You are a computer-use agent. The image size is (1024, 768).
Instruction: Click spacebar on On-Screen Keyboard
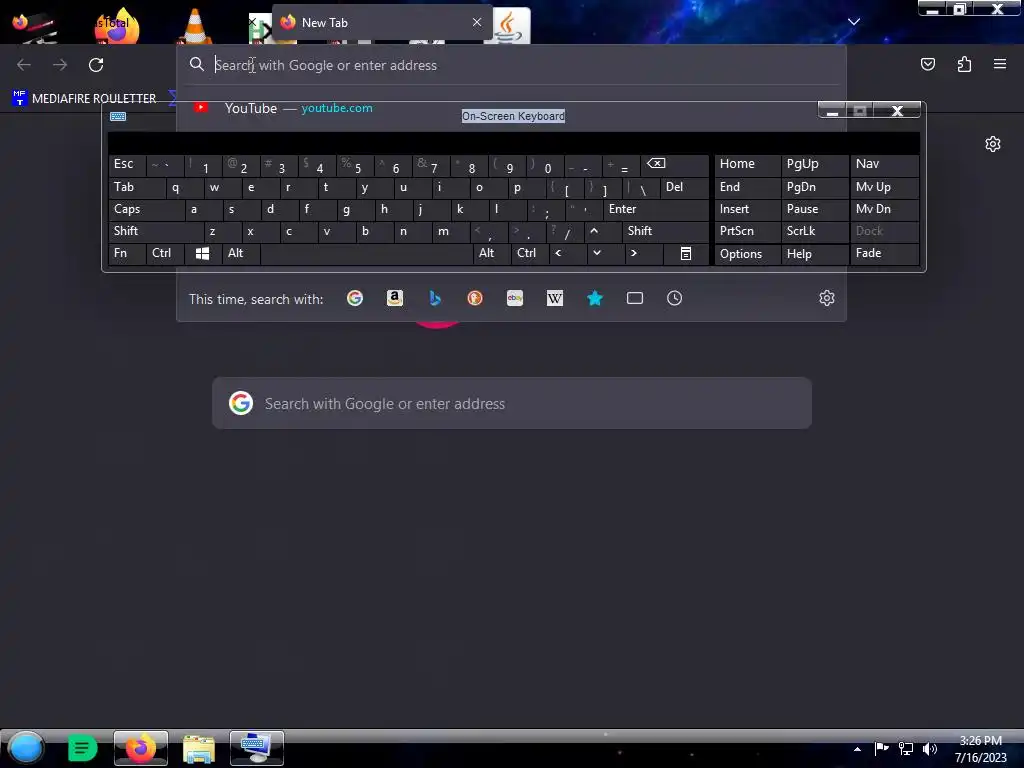coord(366,253)
